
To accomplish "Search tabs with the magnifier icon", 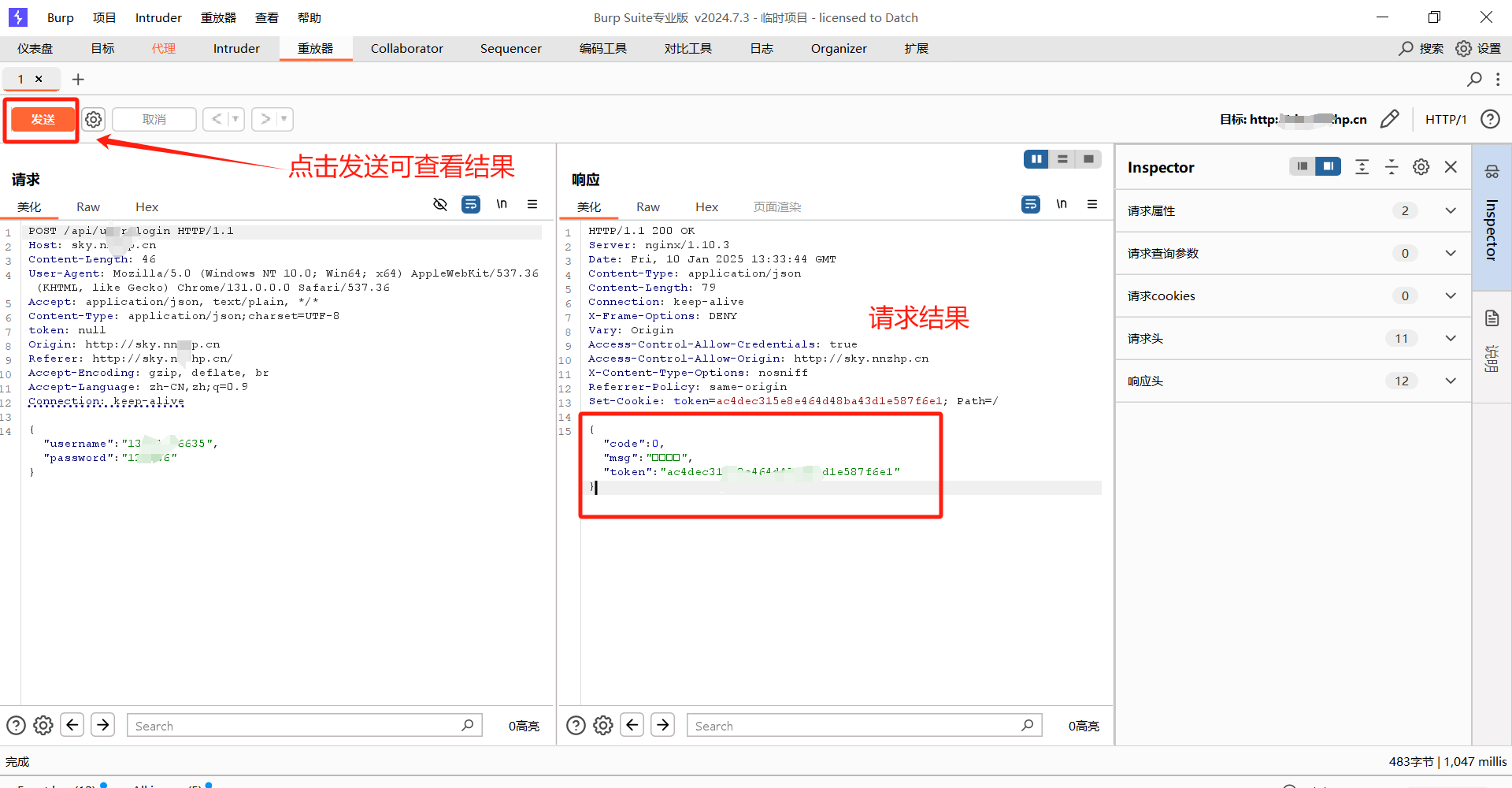I will [x=1474, y=79].
